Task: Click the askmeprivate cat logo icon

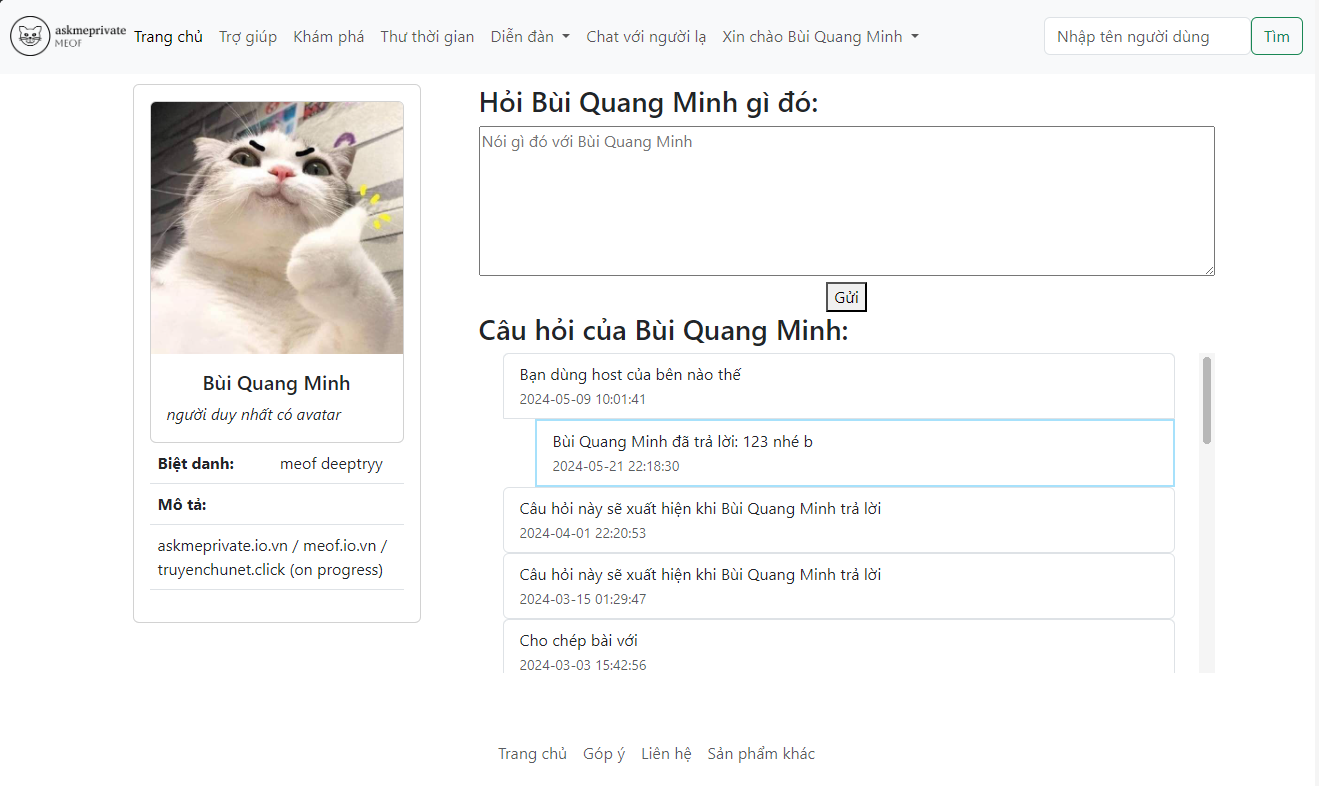Action: click(x=30, y=36)
